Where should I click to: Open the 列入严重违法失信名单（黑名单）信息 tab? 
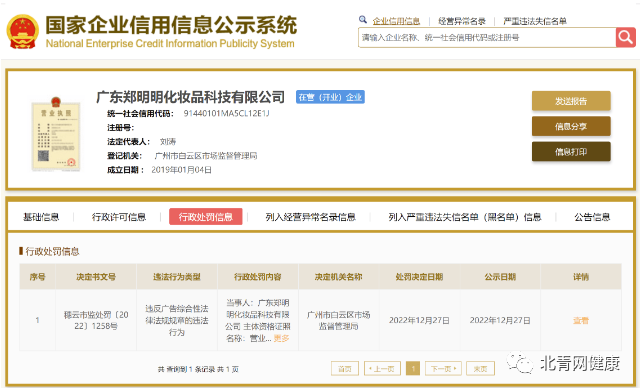point(465,217)
